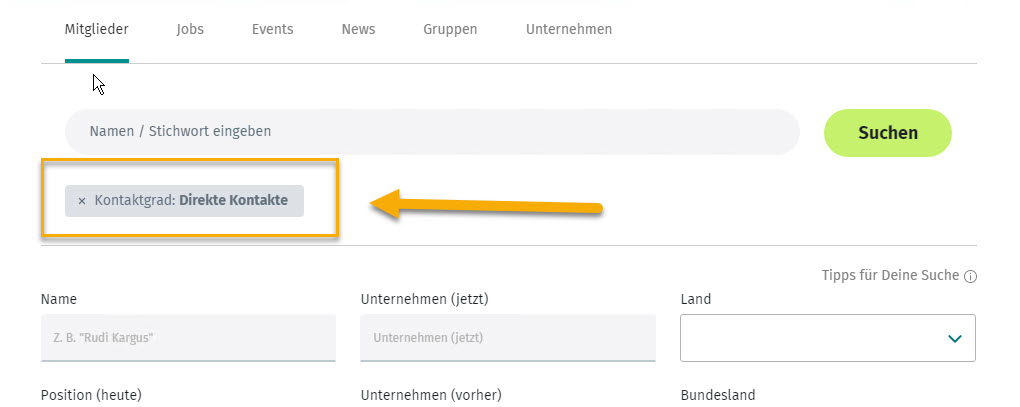Focus the Unternehmen (jetzt) input field
This screenshot has height=407, width=1020.
[507, 338]
